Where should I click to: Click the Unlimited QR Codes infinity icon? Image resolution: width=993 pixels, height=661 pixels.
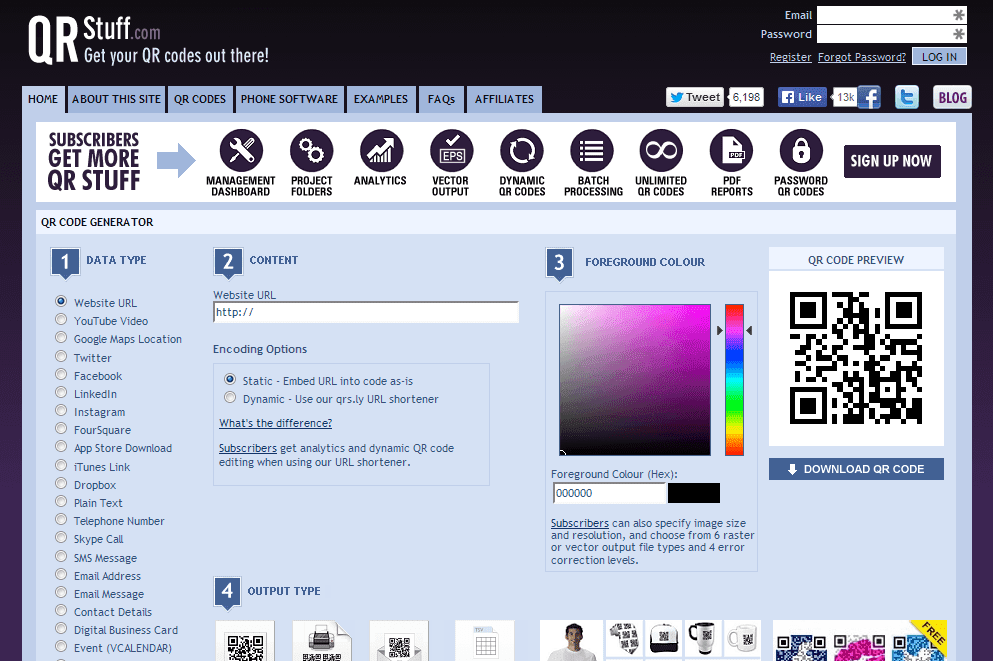point(661,151)
